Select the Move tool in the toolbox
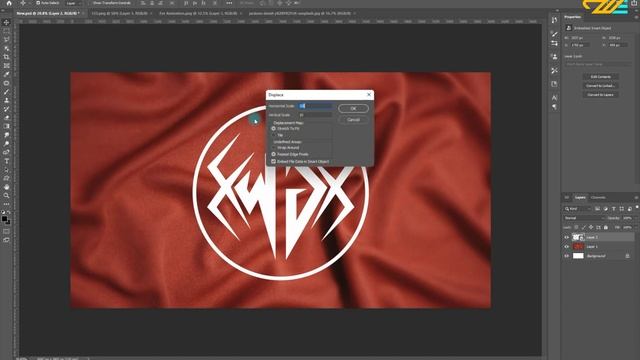Image resolution: width=640 pixels, height=360 pixels. pos(6,22)
